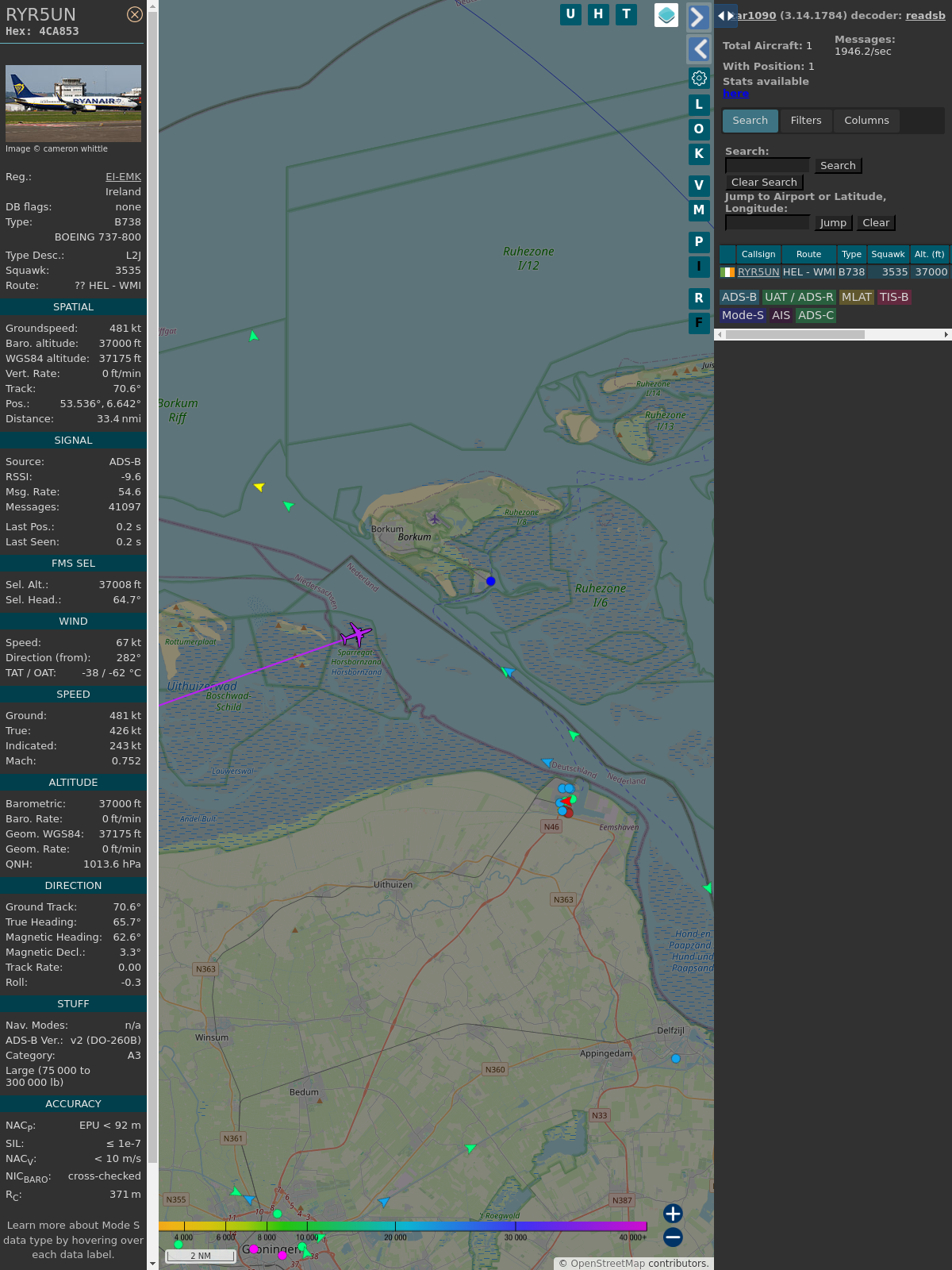Toggle the P map button
The width and height of the screenshot is (952, 1270).
[x=699, y=241]
